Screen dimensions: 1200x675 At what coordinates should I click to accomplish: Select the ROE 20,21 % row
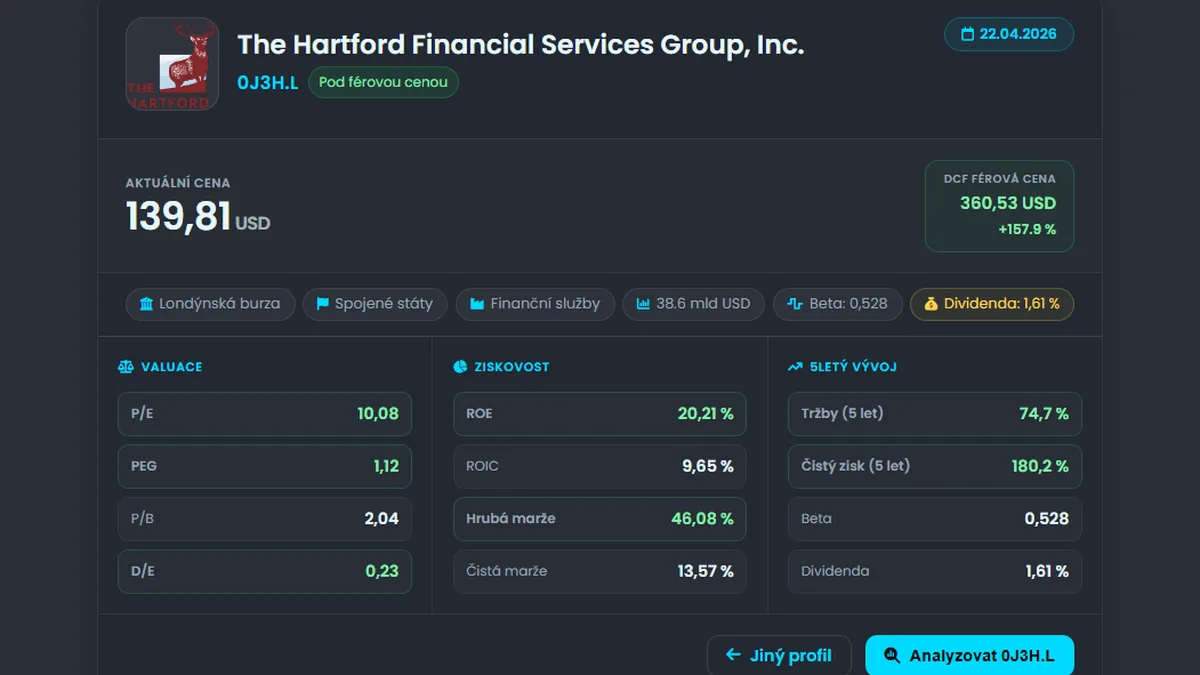tap(600, 414)
